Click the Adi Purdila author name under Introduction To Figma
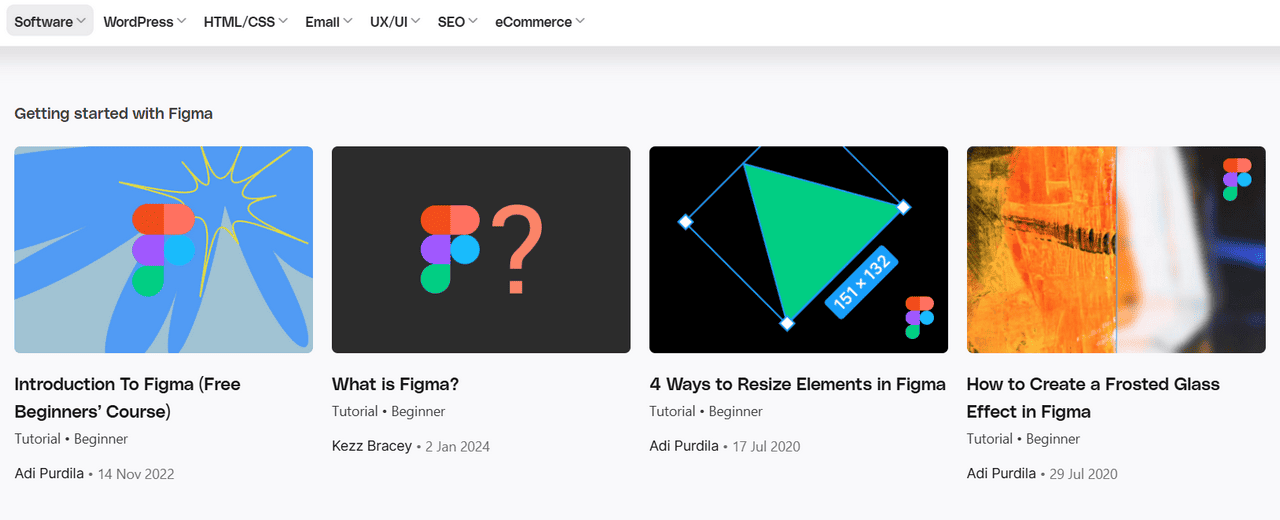 coord(49,473)
